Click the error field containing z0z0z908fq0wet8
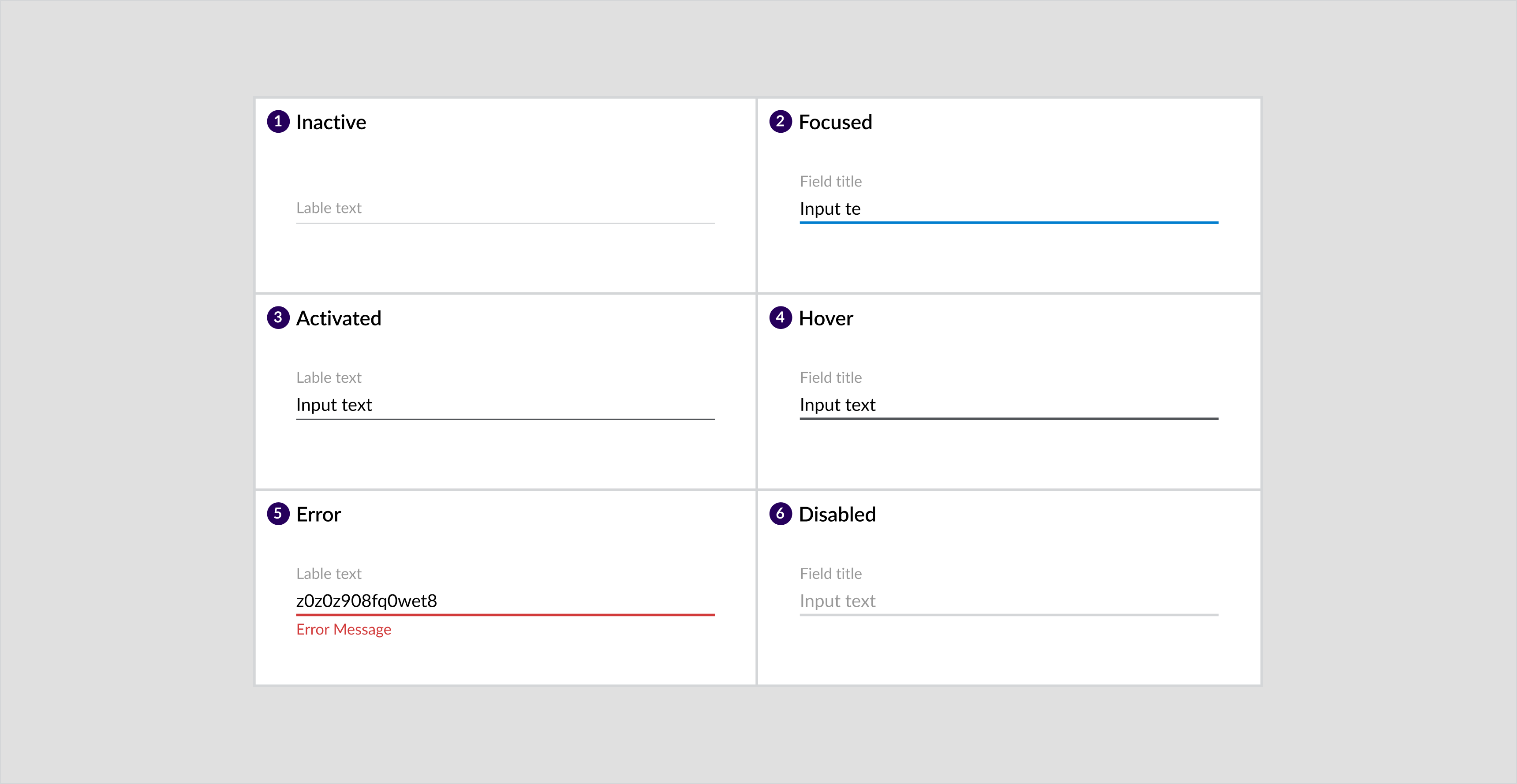Viewport: 1517px width, 784px height. (504, 601)
